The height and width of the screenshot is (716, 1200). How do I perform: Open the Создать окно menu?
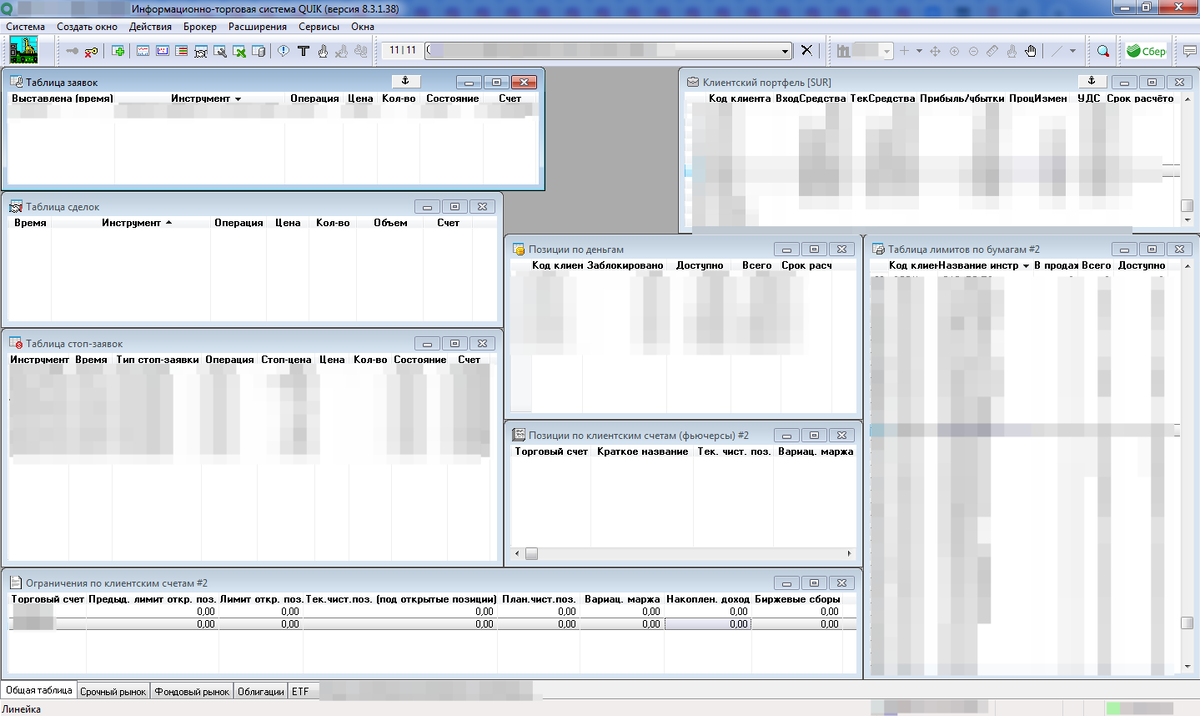click(x=87, y=27)
